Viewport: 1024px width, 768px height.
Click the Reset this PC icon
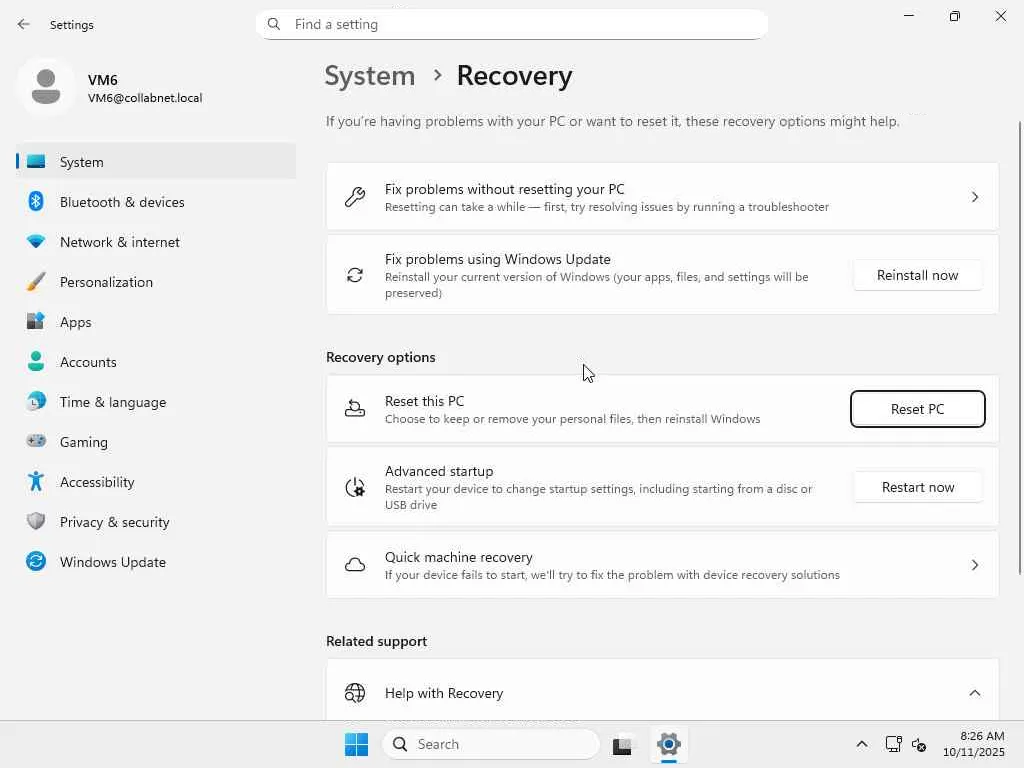(x=355, y=409)
